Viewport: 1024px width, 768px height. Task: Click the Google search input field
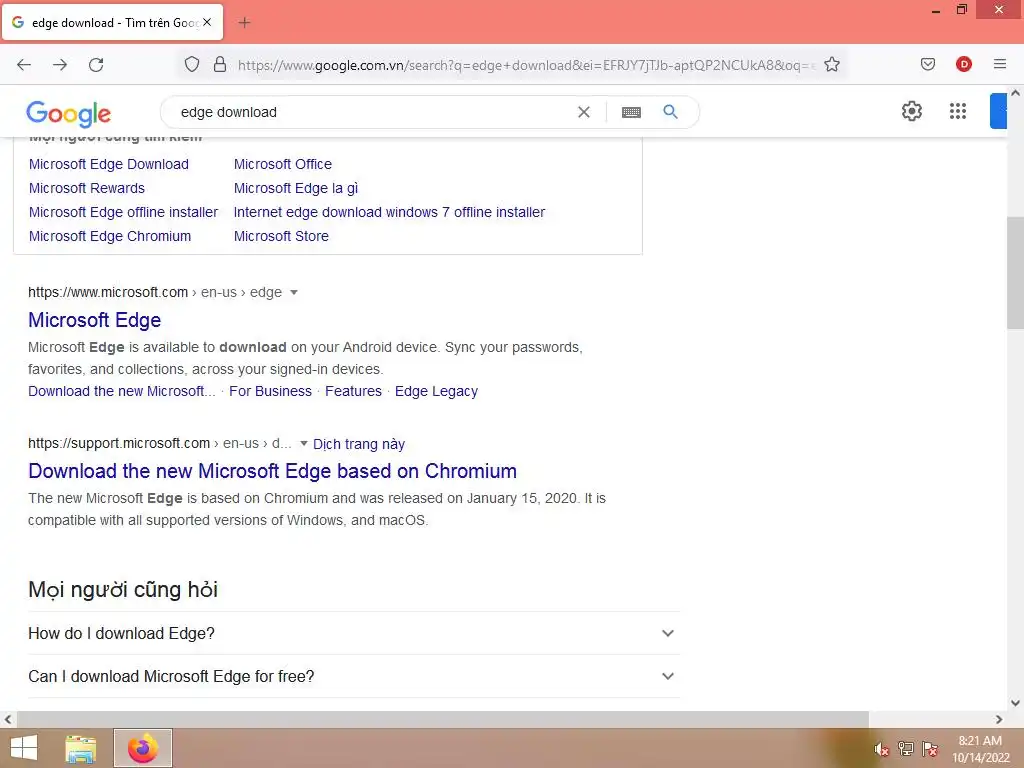click(x=372, y=112)
